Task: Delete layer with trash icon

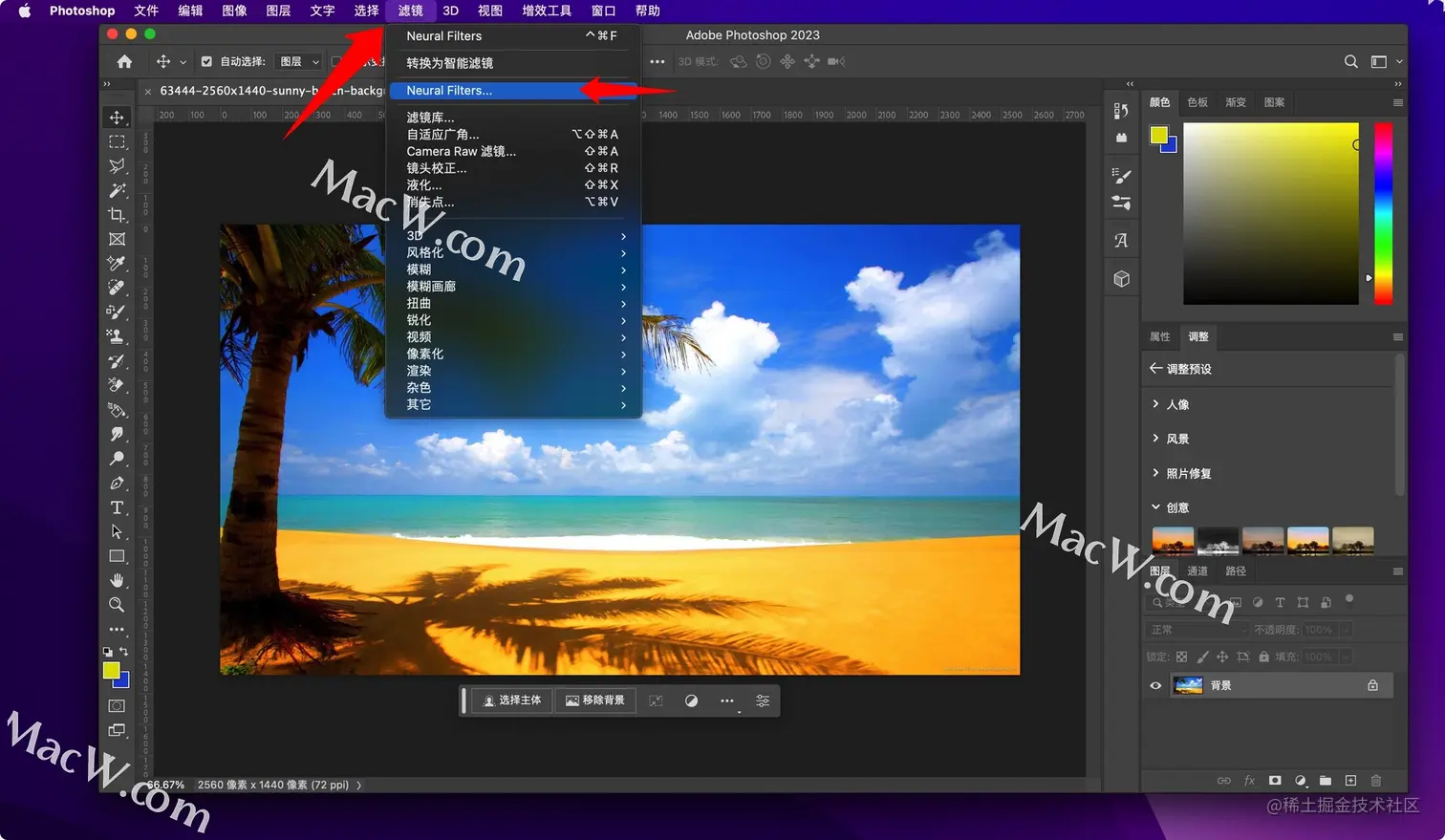Action: 1376,780
